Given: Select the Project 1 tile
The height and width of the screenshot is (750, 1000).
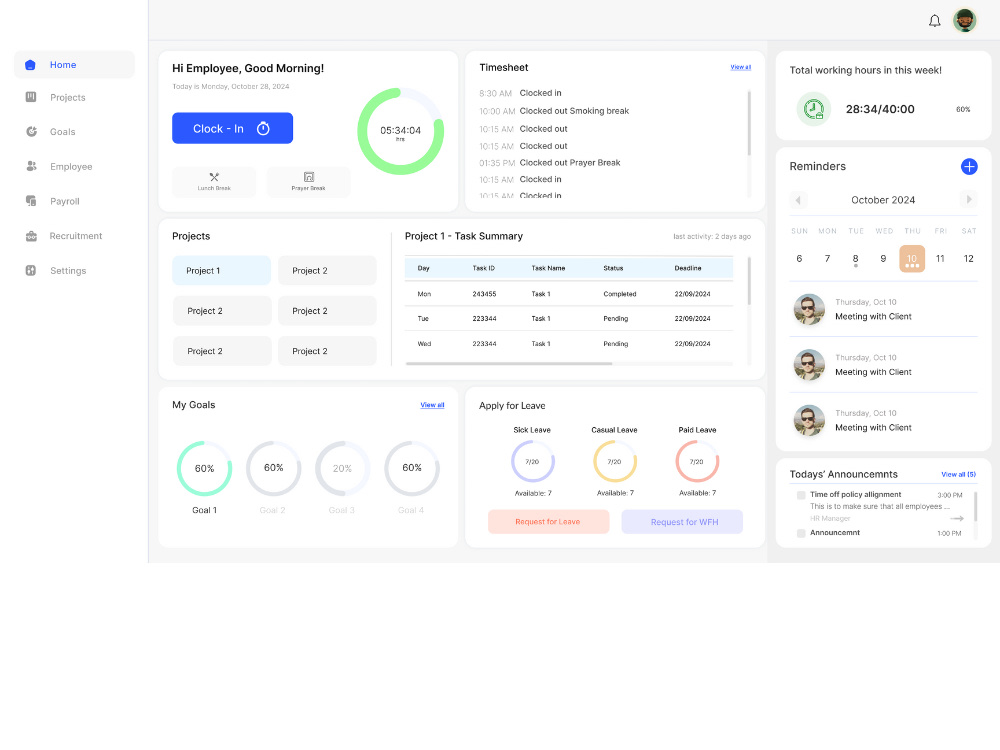Looking at the screenshot, I should click(x=221, y=270).
